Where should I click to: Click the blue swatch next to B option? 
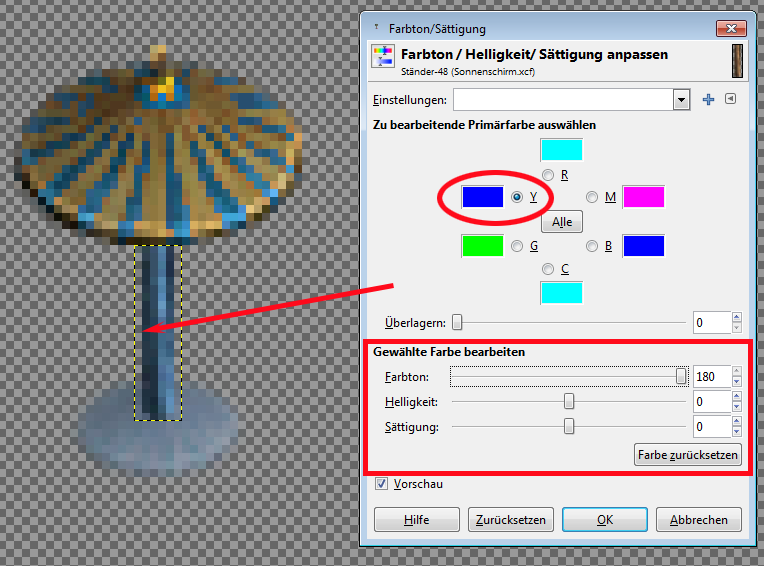(x=644, y=246)
